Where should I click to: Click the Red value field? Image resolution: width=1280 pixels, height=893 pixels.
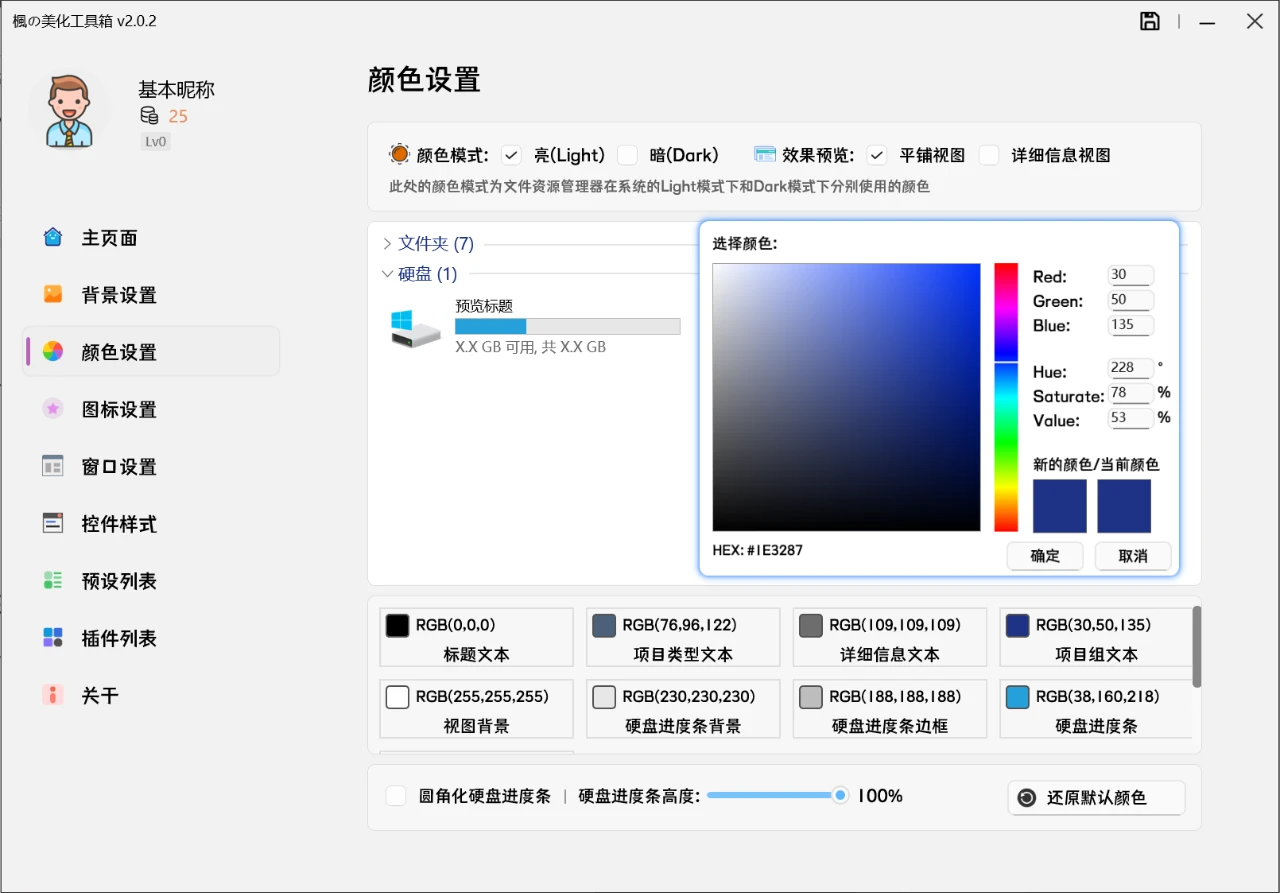coord(1131,276)
